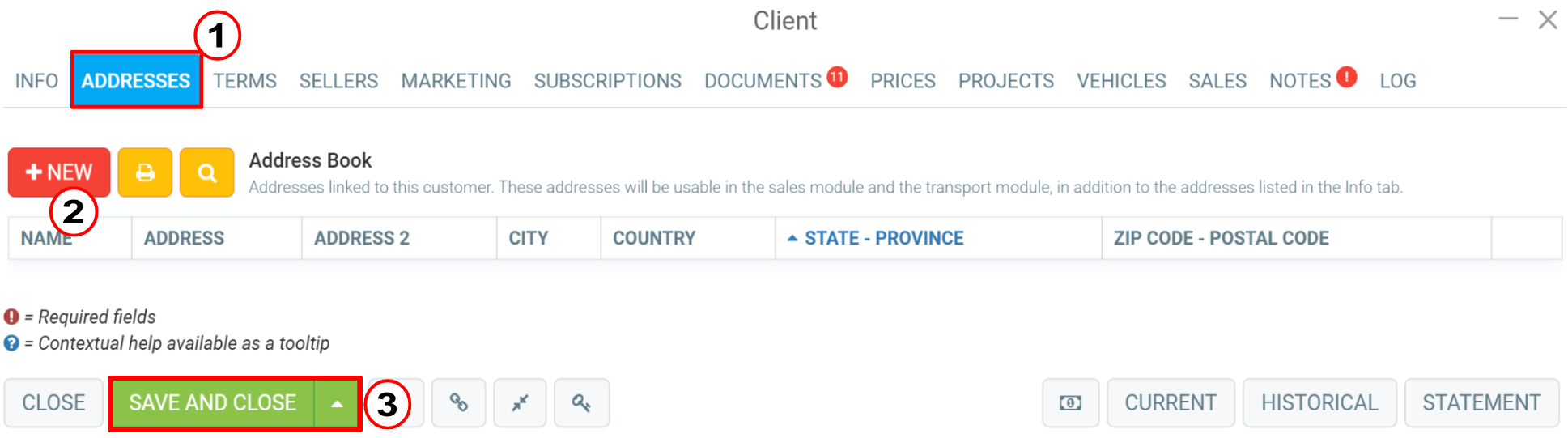Click the compress arrows icon button
Viewport: 1568px width, 438px height.
tap(521, 402)
